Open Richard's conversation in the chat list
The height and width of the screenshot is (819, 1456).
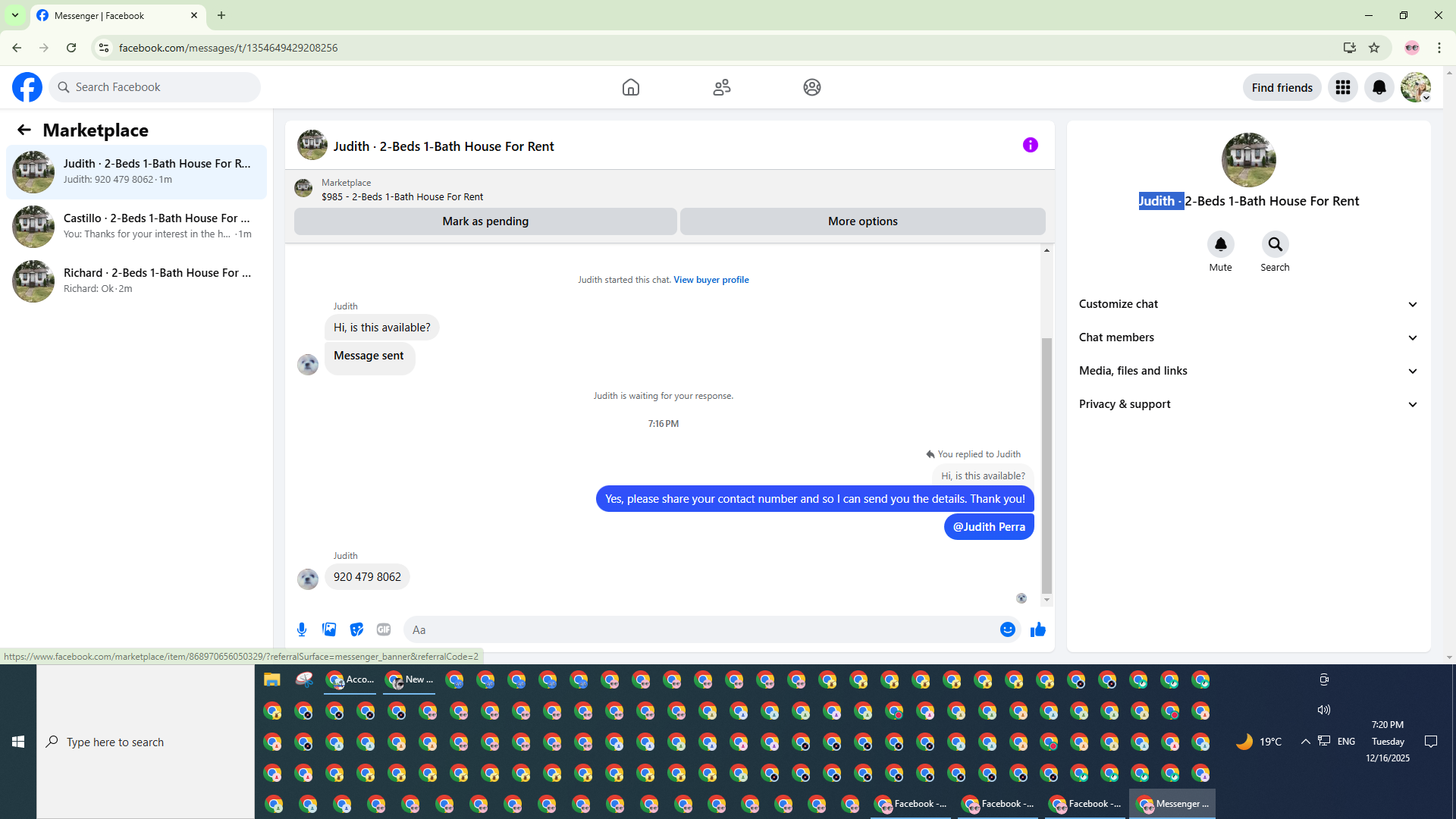point(136,281)
